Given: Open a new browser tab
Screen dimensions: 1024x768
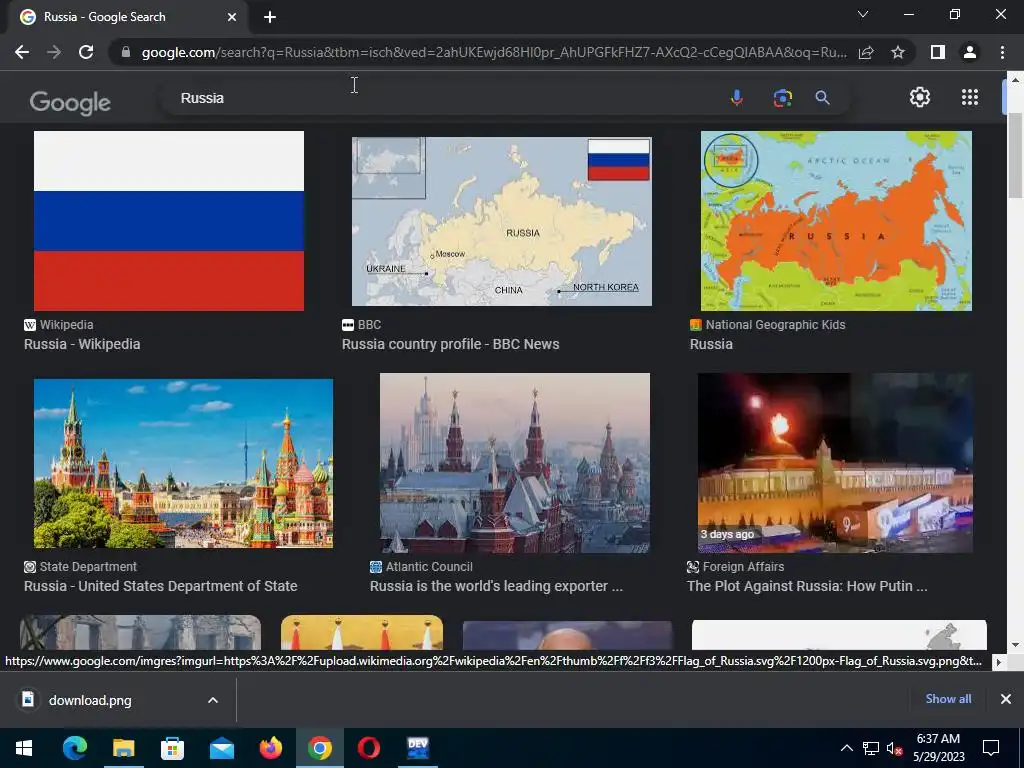Looking at the screenshot, I should (270, 17).
